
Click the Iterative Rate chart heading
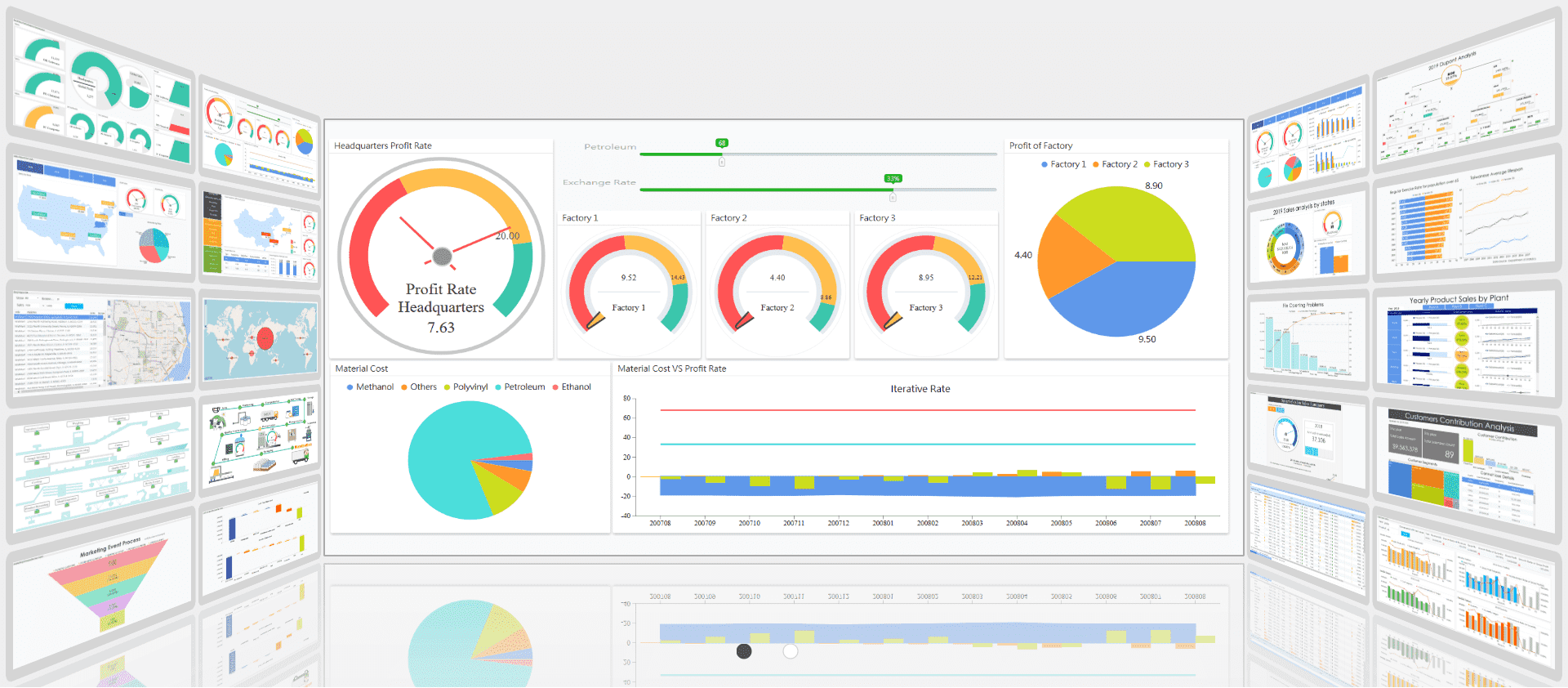point(920,389)
